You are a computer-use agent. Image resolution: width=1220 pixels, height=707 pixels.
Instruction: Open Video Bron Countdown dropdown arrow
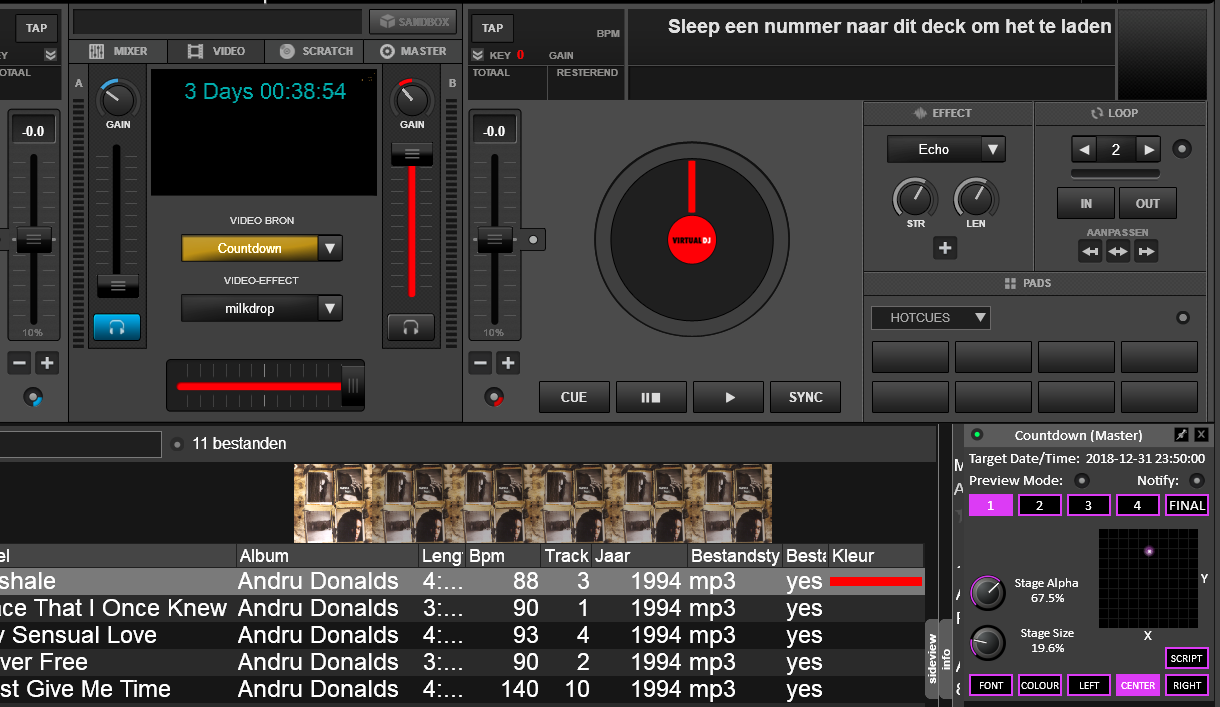coord(330,248)
